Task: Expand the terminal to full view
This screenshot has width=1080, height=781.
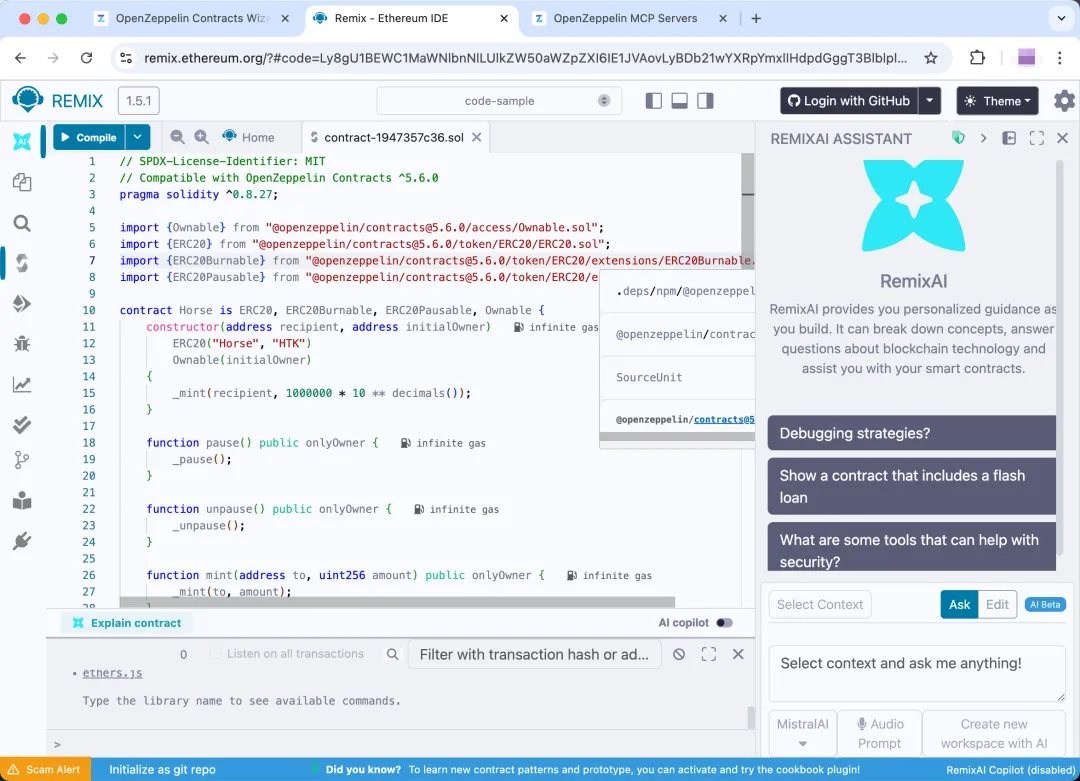Action: tap(709, 654)
